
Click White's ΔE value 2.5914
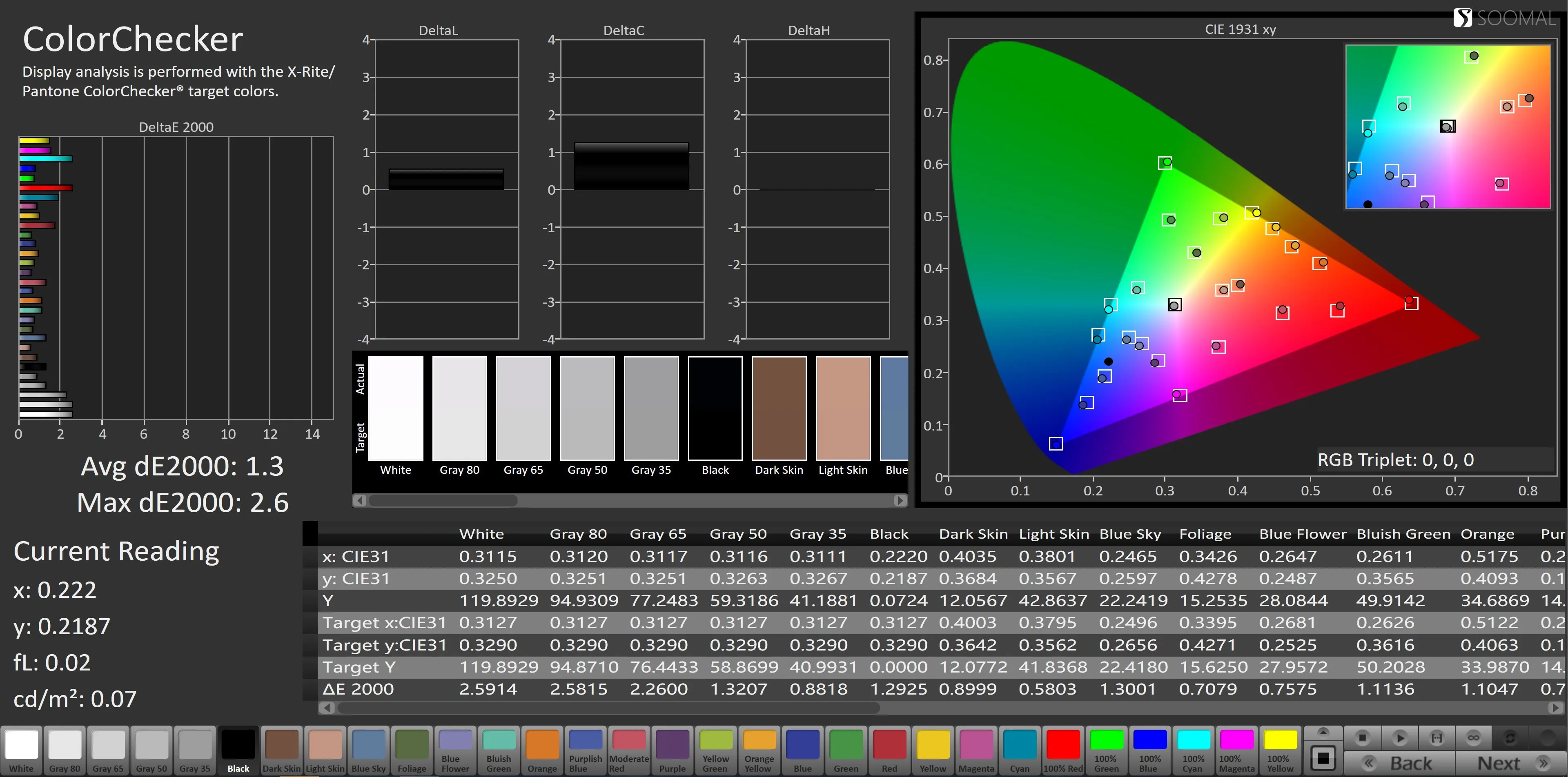(488, 689)
